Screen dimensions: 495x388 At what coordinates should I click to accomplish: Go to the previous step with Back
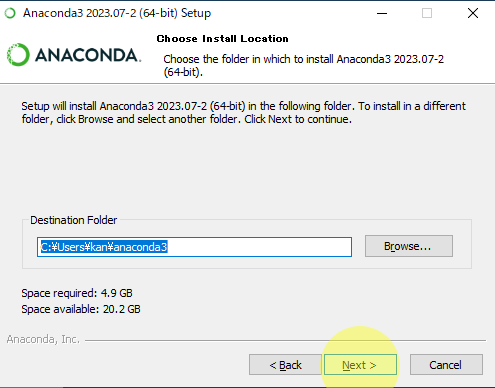click(285, 365)
